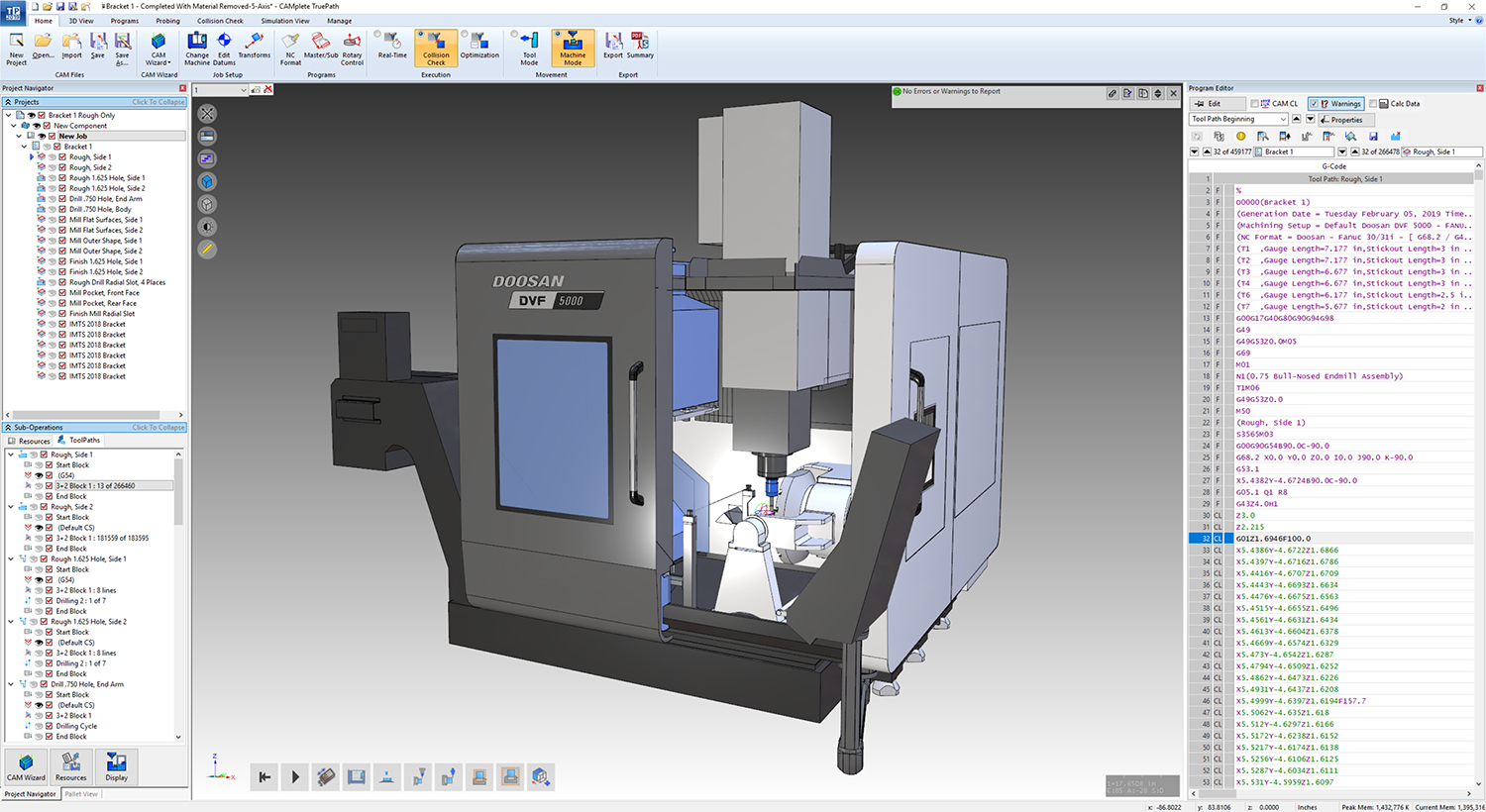Open the CAM Wizard bottom panel button

(x=26, y=766)
